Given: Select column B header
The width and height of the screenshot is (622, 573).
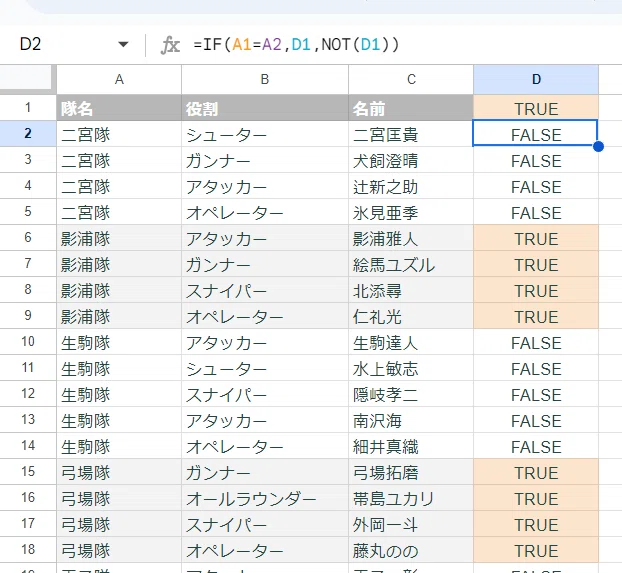Looking at the screenshot, I should pos(265,80).
